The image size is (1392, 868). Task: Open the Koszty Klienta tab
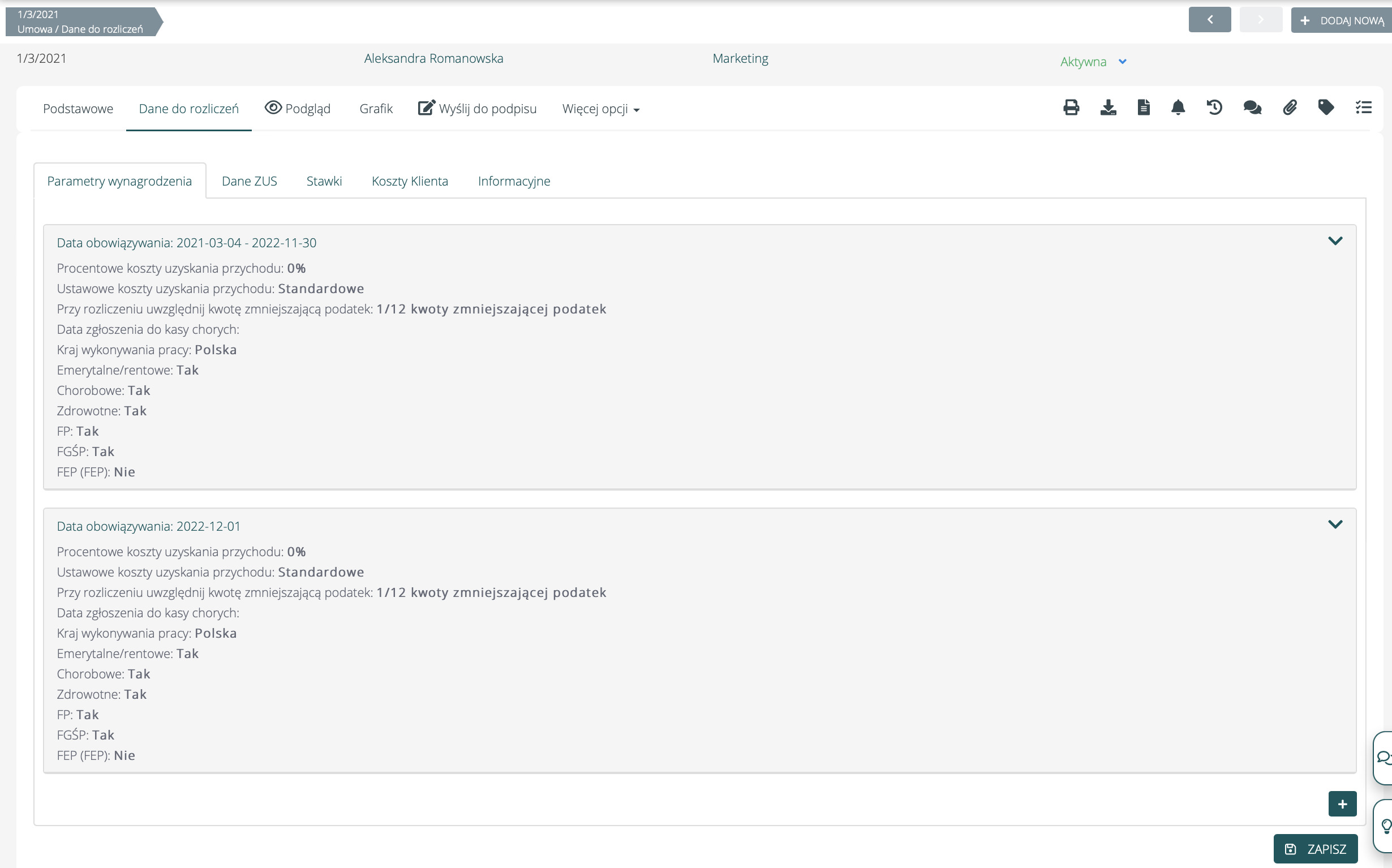pos(409,182)
